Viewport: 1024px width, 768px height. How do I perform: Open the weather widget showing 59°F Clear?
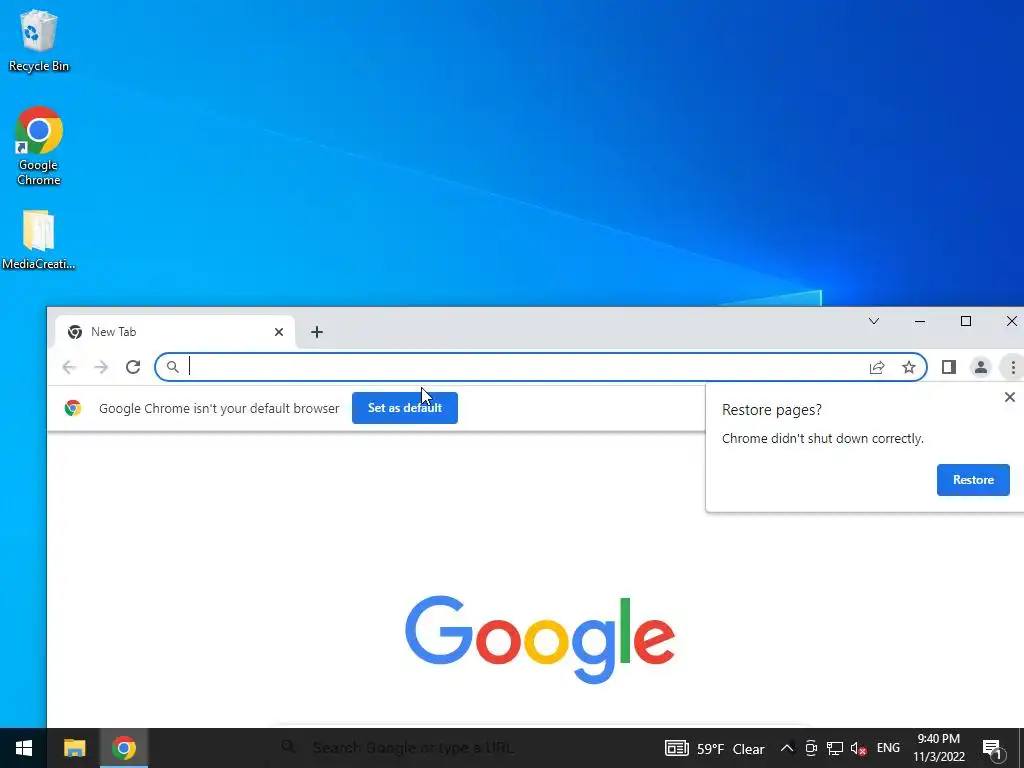[x=714, y=748]
